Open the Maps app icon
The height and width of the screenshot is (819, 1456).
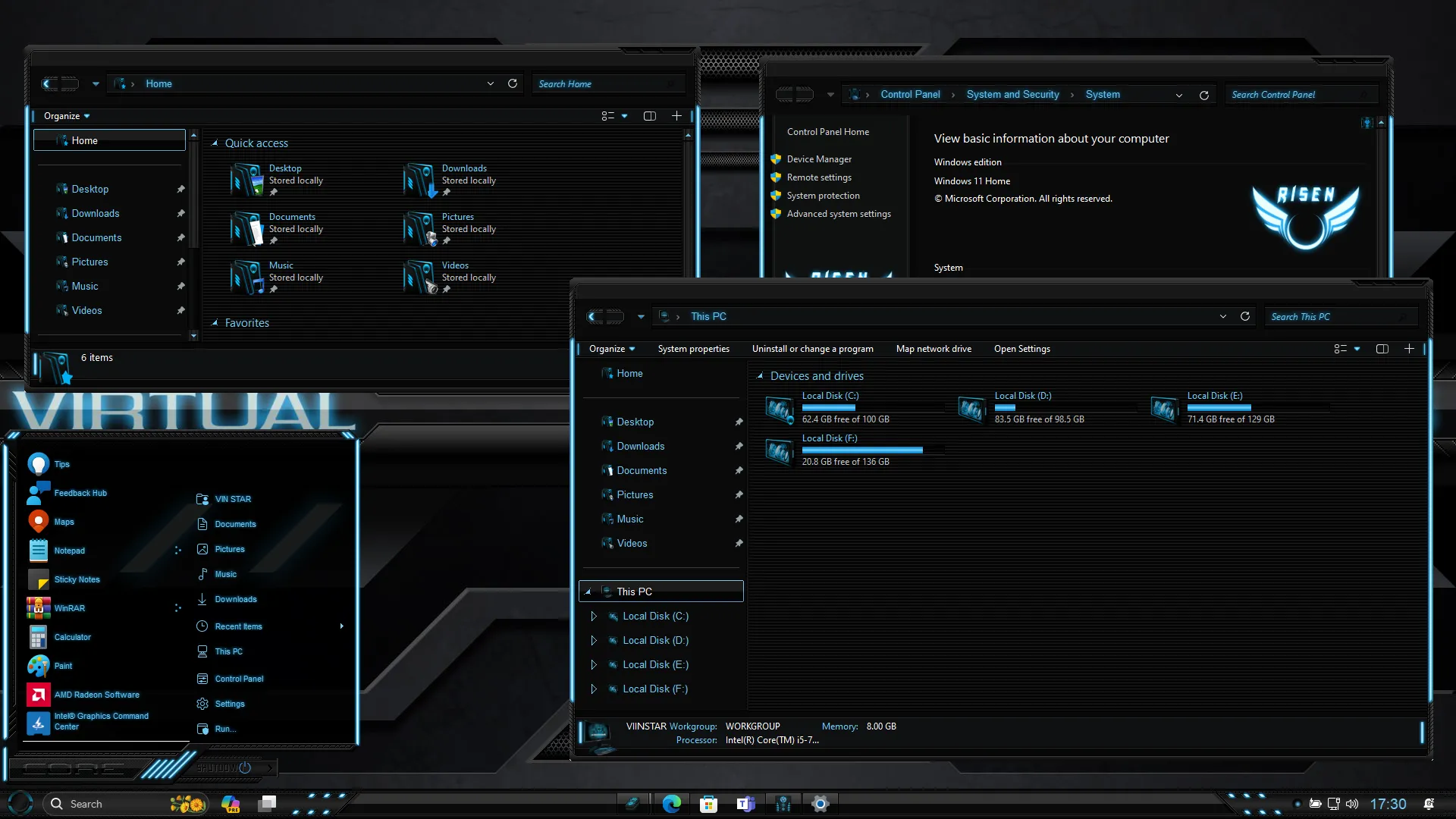tap(39, 522)
